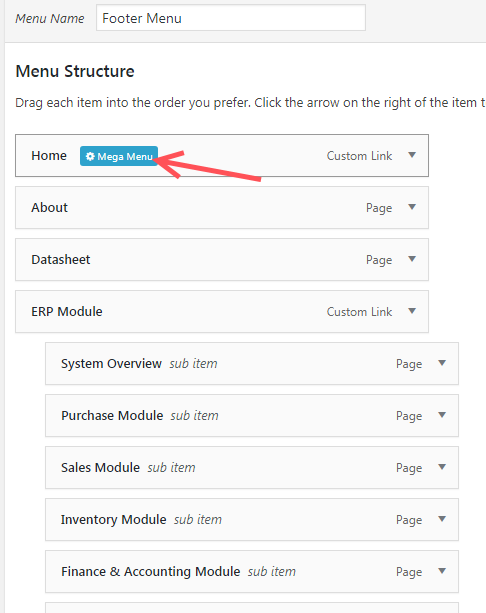Viewport: 486px width, 613px height.
Task: Expand Sales Module sub item arrow
Action: pyautogui.click(x=442, y=467)
